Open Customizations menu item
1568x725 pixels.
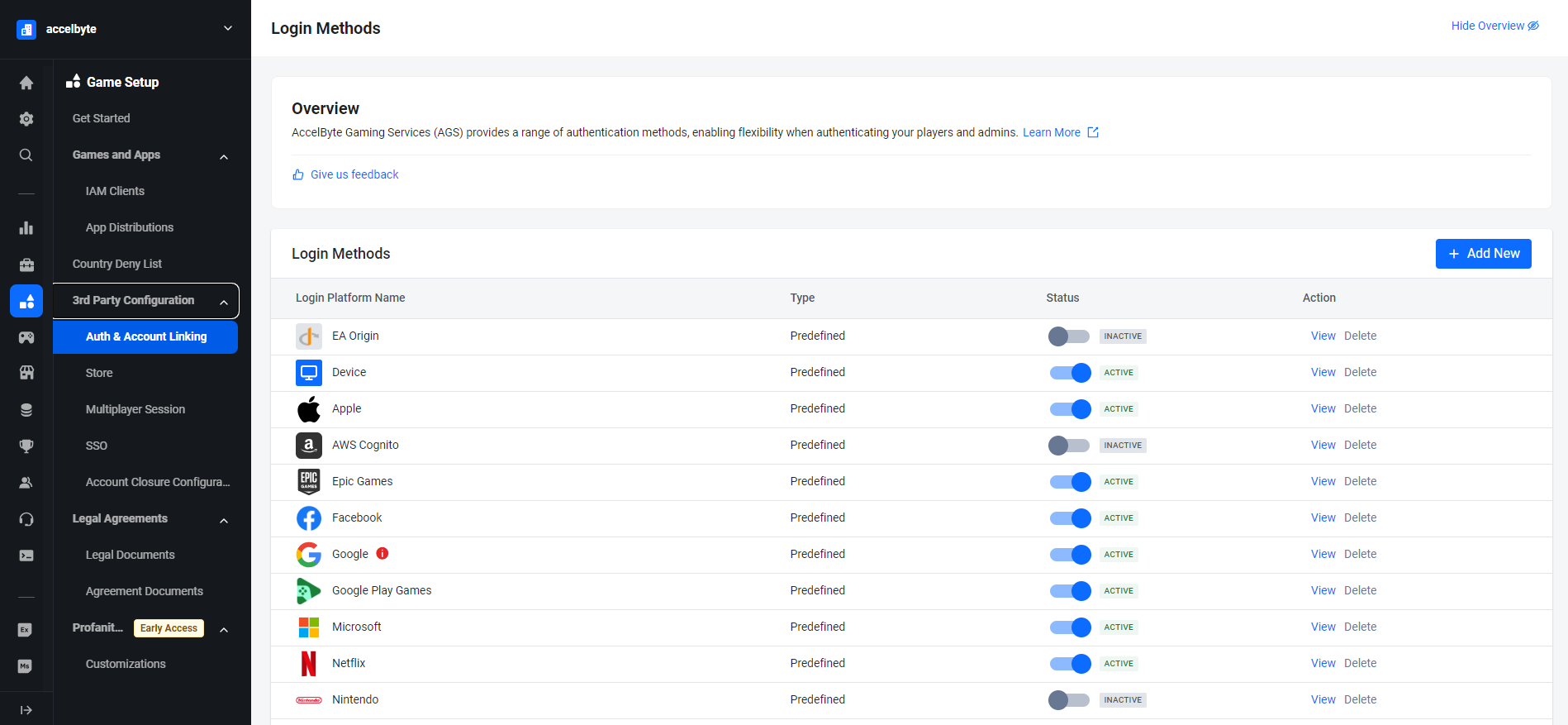[x=126, y=664]
